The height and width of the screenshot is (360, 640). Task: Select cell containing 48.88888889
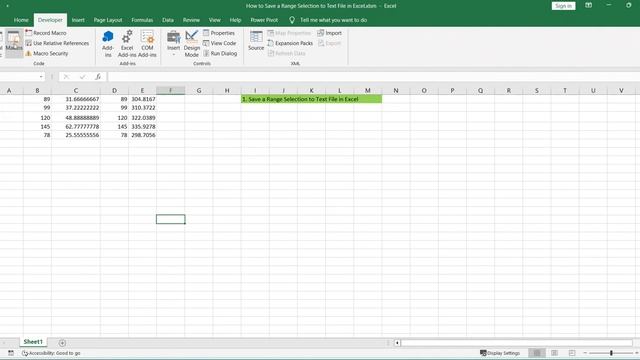click(76, 118)
